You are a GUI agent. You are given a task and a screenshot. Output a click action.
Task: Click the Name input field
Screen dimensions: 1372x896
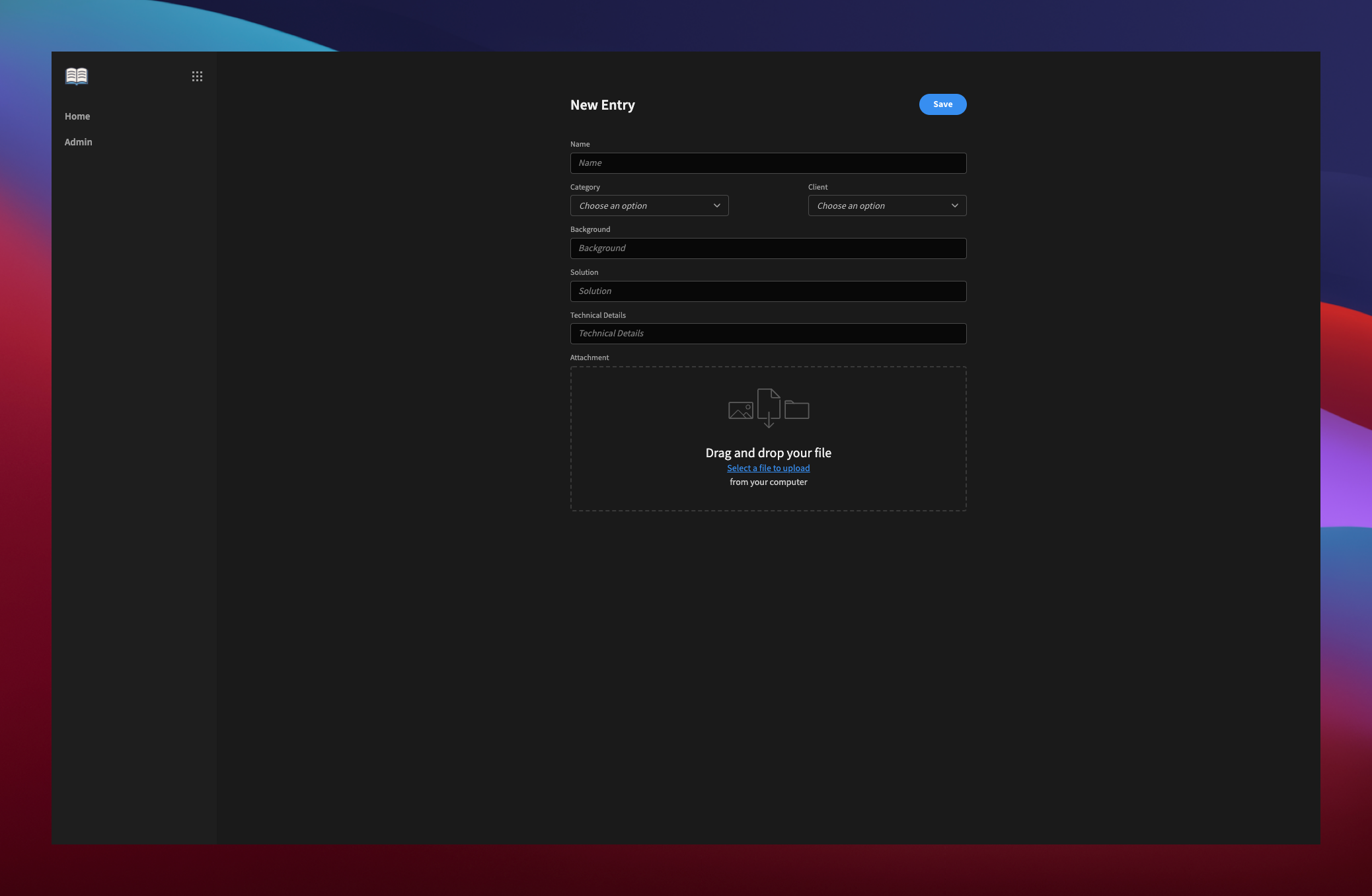768,162
